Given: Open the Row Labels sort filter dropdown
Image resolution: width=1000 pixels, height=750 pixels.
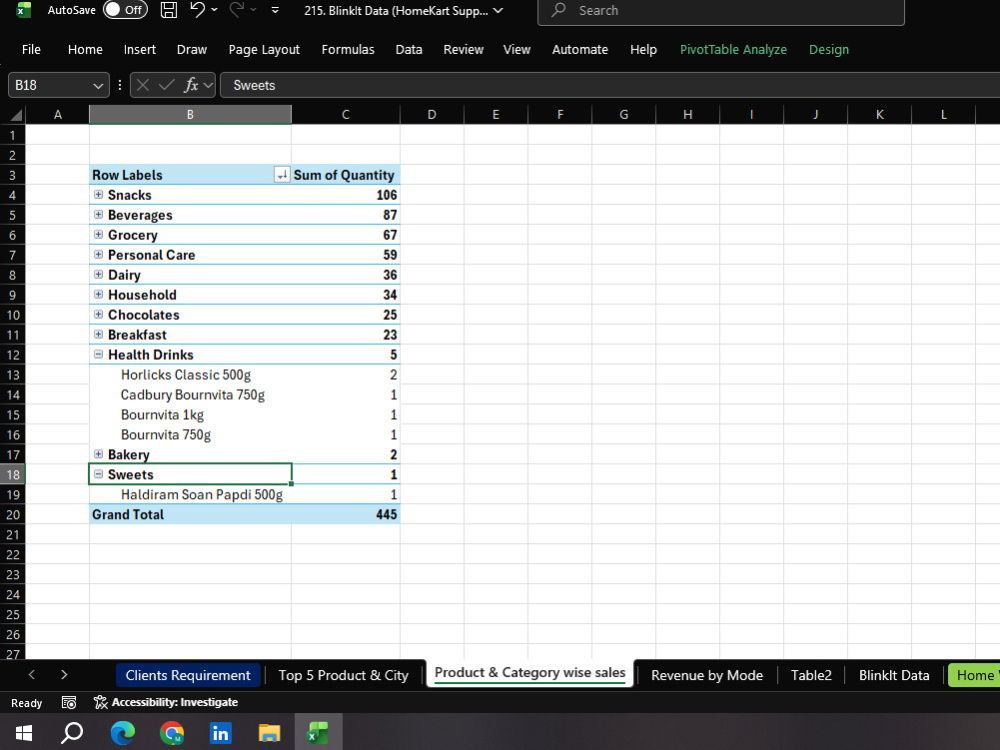Looking at the screenshot, I should point(282,175).
